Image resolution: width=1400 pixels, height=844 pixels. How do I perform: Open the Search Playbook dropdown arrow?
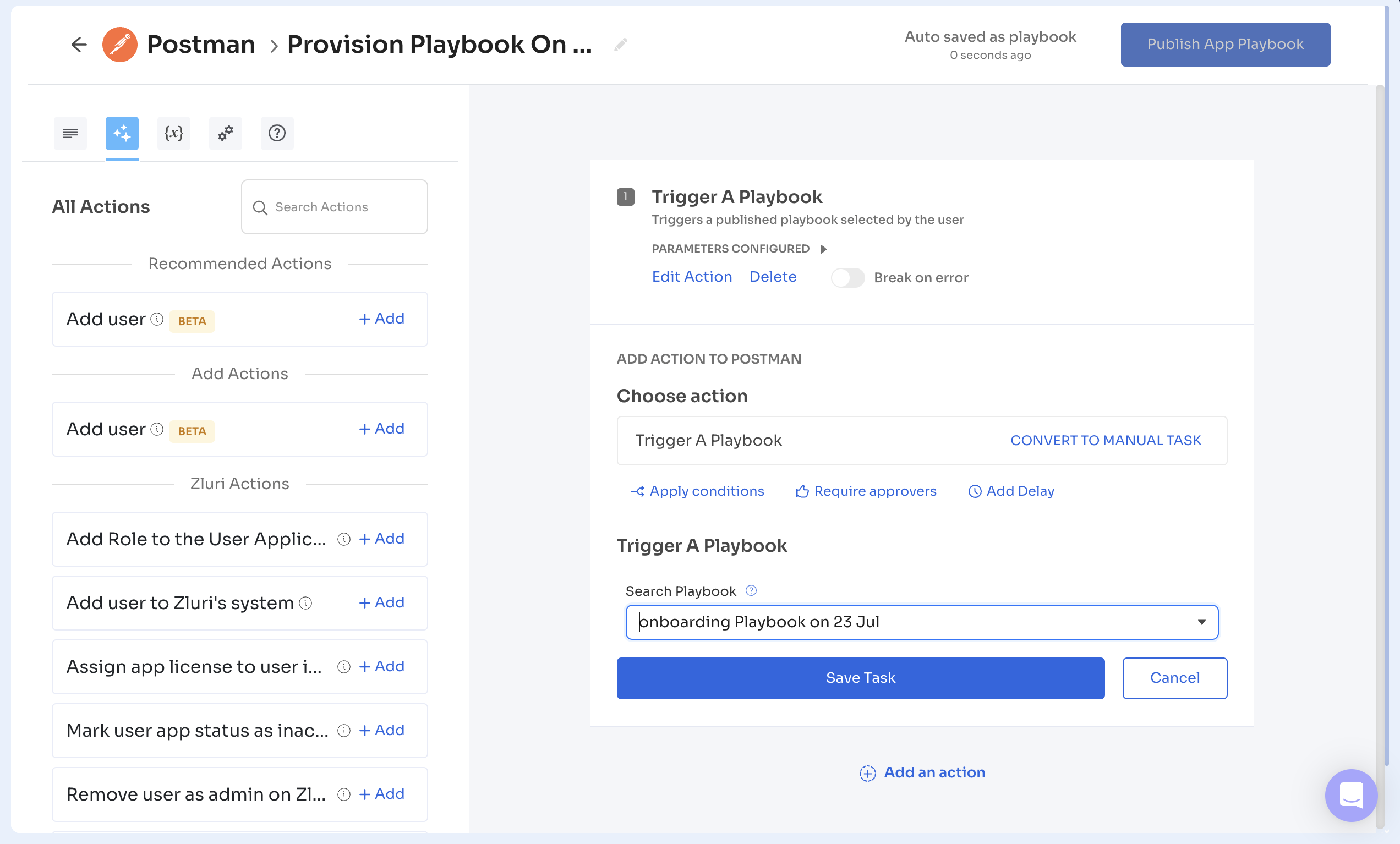pyautogui.click(x=1201, y=622)
